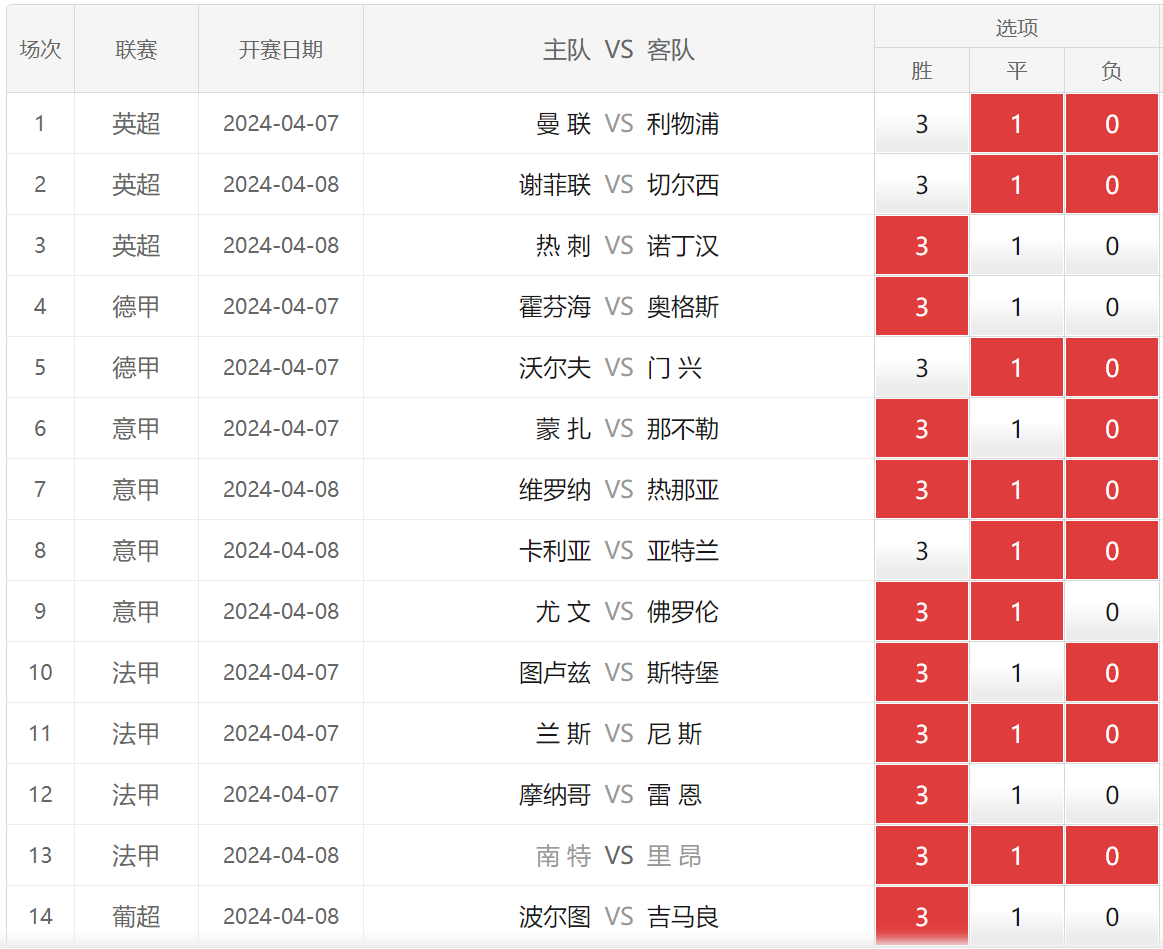The width and height of the screenshot is (1163, 949).
Task: Toggle draw (1) for 兰斯 vs 尼斯
Action: click(1016, 733)
